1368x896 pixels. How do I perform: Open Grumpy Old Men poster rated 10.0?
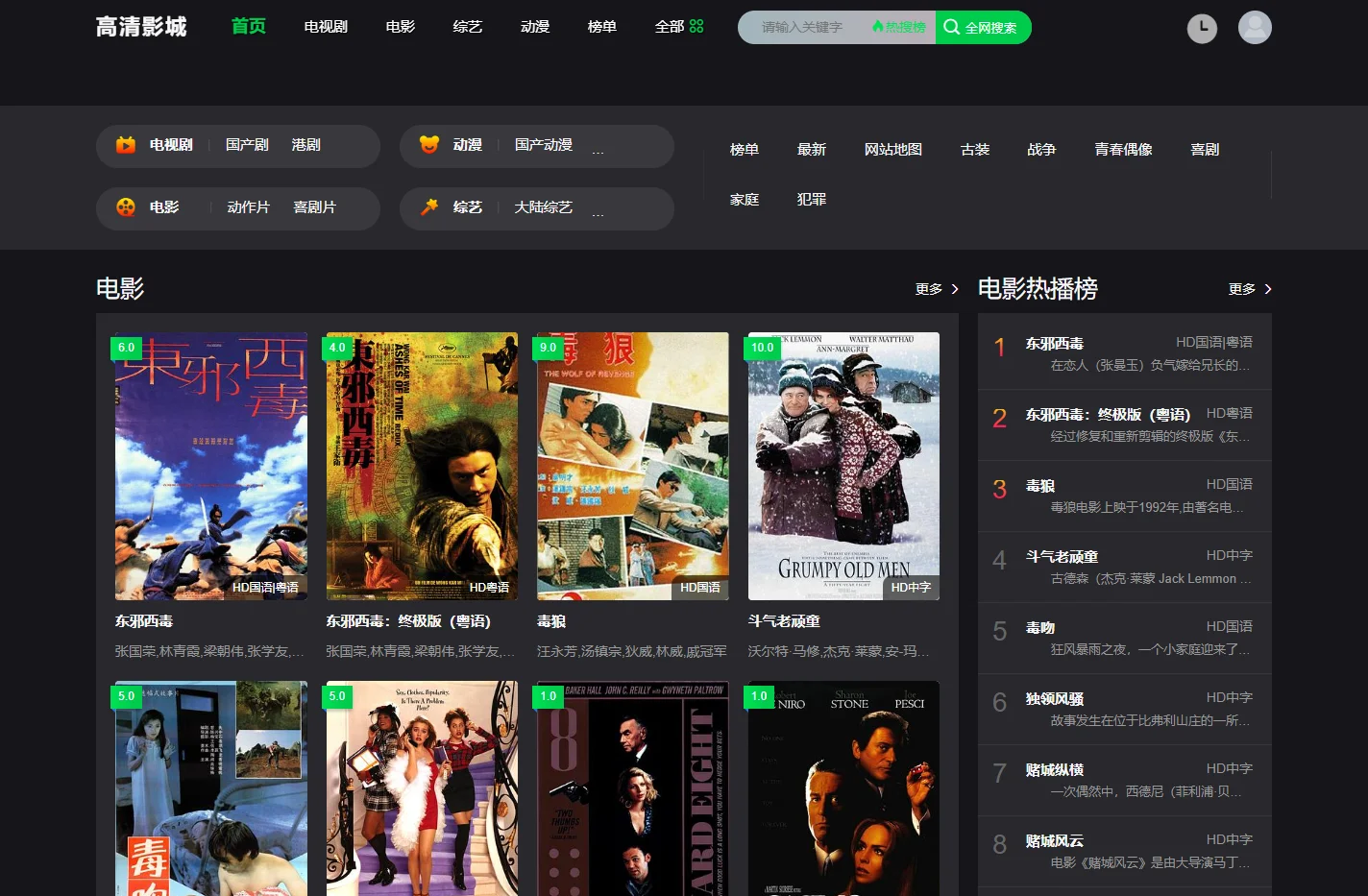click(843, 467)
